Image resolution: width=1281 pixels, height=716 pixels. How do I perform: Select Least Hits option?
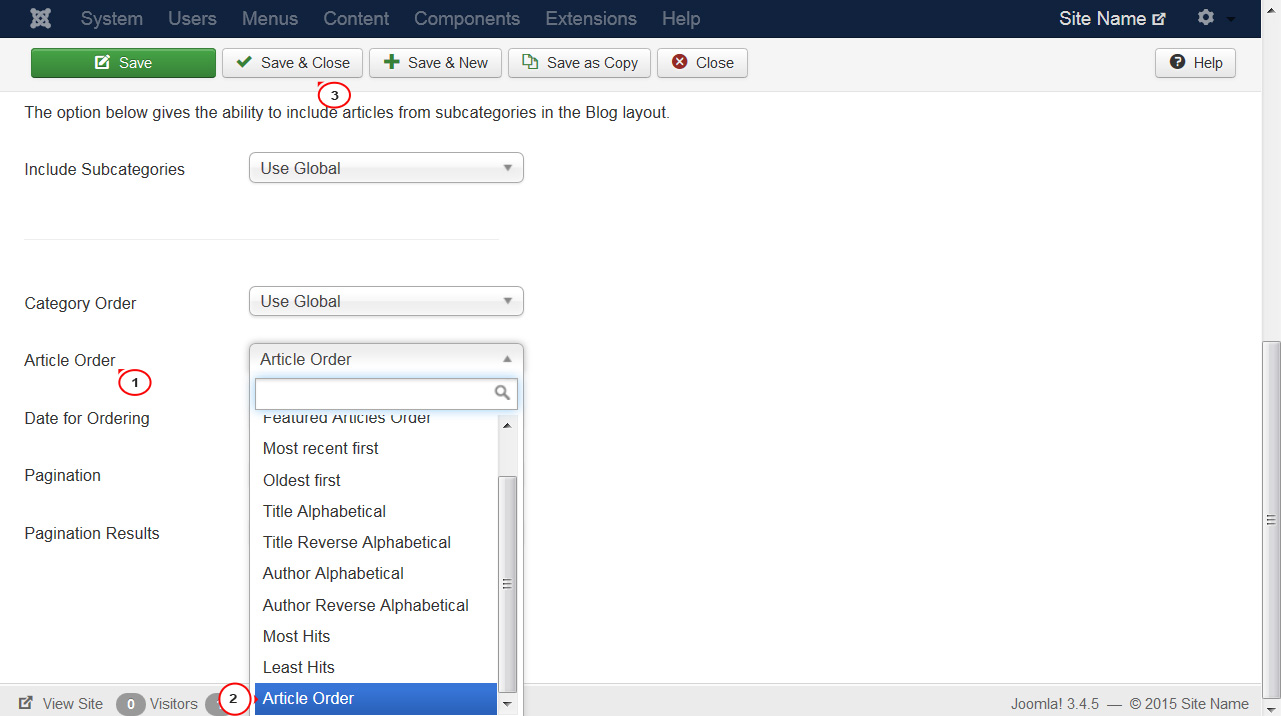tap(376, 667)
